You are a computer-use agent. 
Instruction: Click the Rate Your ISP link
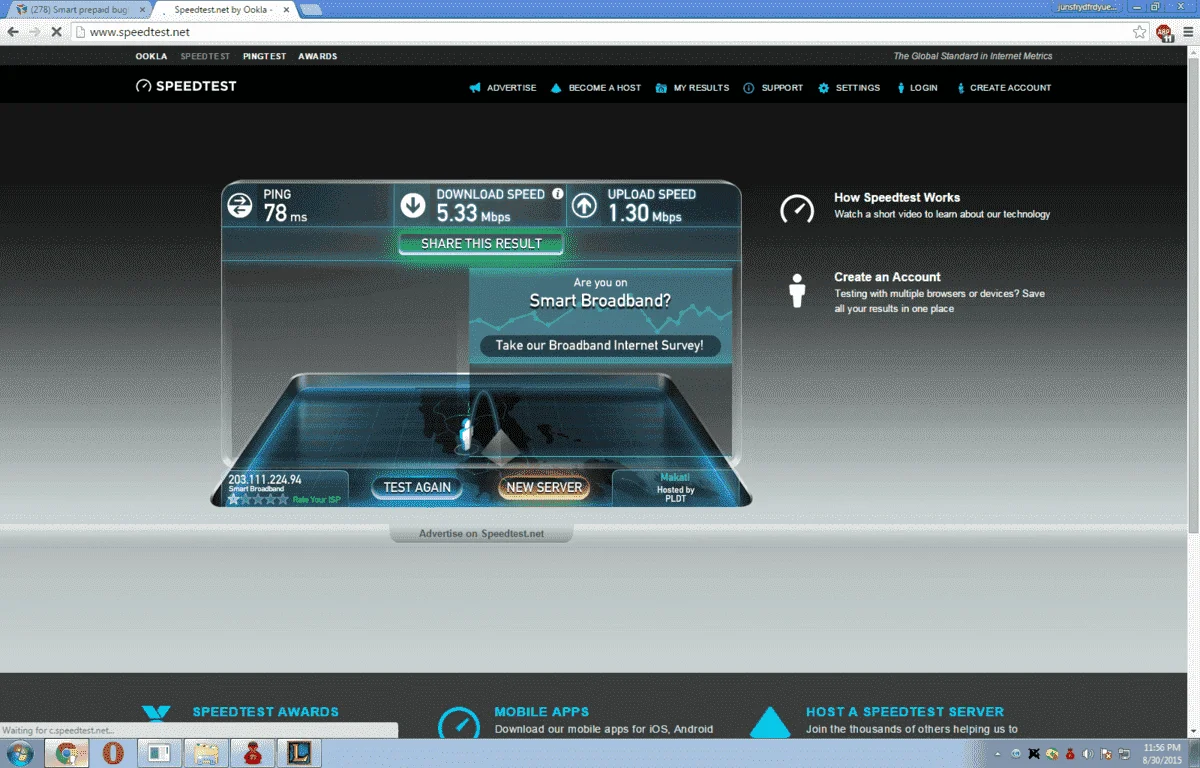point(316,498)
